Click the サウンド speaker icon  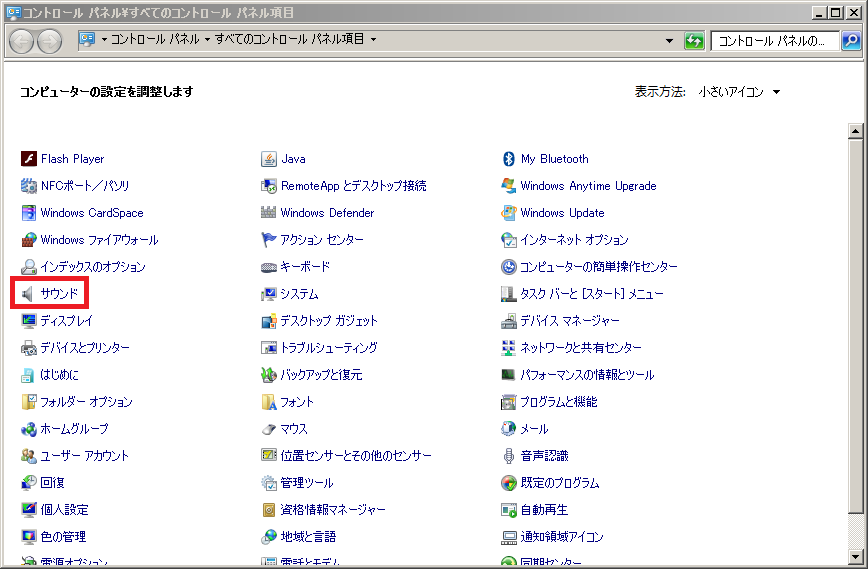[x=28, y=294]
